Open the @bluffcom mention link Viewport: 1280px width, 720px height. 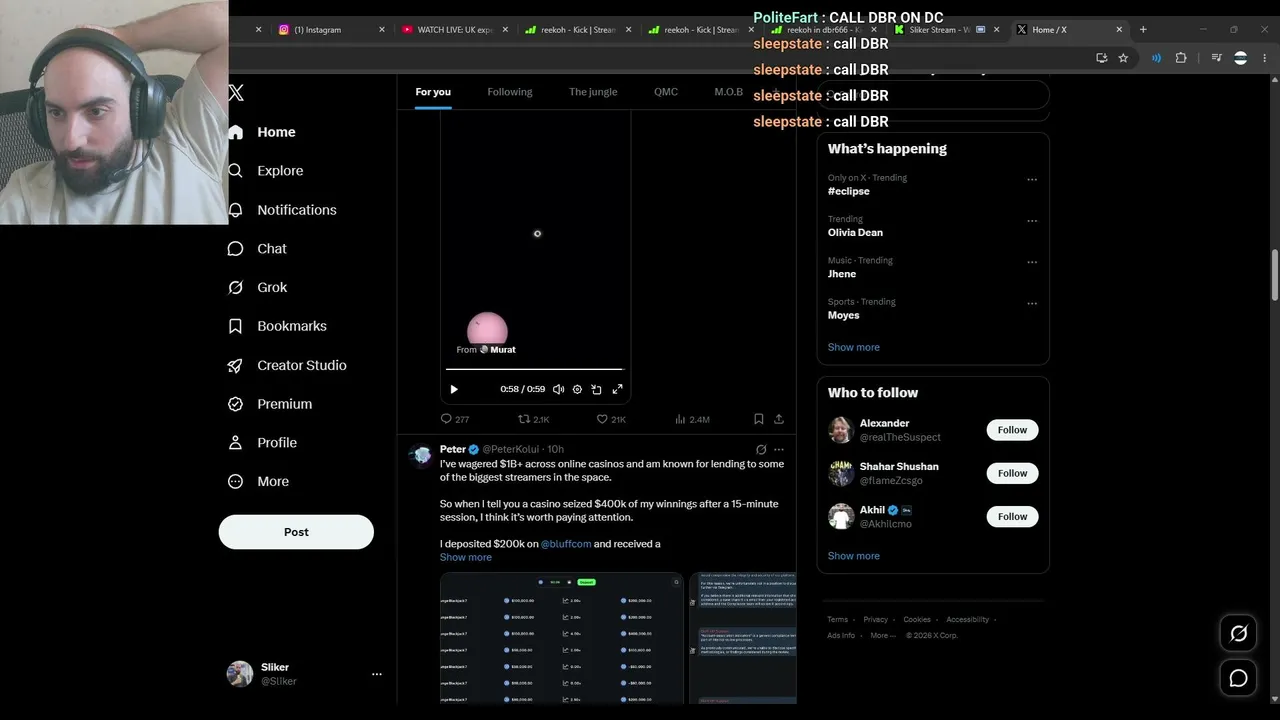click(x=566, y=544)
